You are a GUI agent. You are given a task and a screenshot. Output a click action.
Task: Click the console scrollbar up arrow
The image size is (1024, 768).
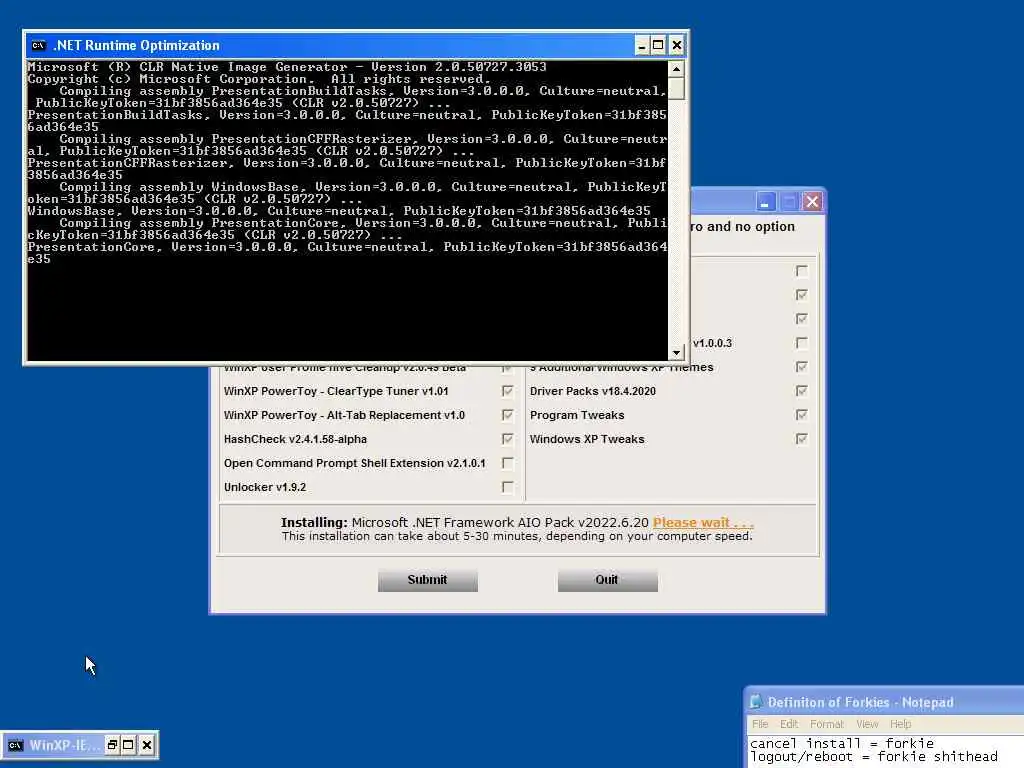(676, 69)
